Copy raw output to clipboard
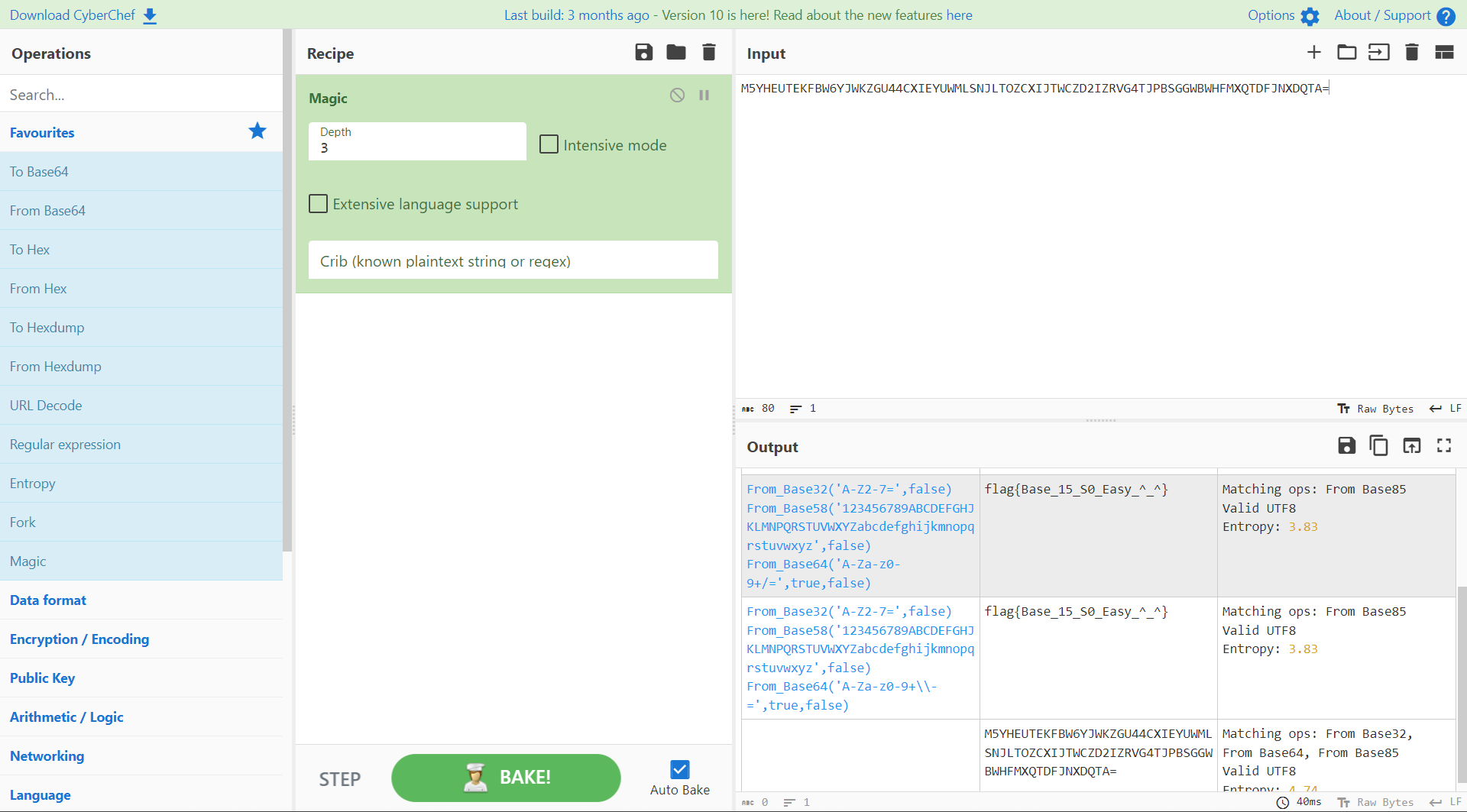The image size is (1467, 812). 1378,446
